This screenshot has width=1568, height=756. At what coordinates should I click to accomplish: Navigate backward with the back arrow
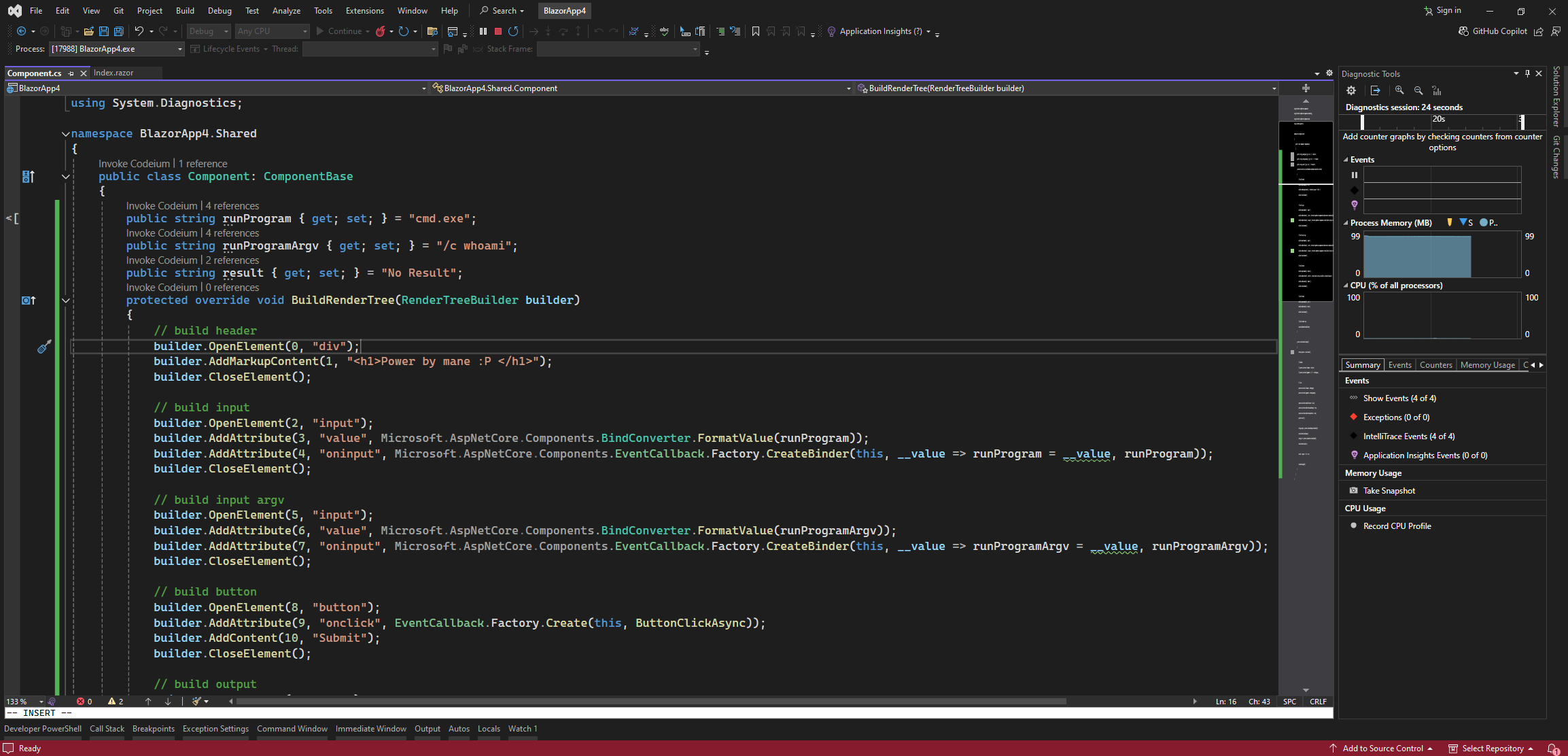(x=21, y=31)
